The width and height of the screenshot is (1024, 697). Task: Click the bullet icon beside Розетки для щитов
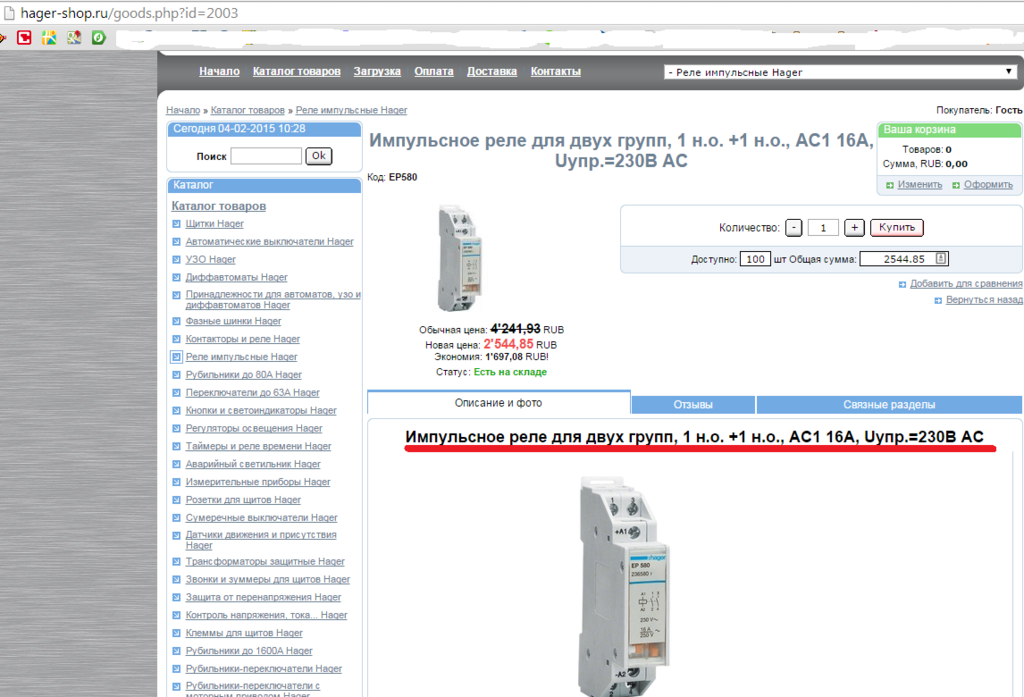point(176,500)
